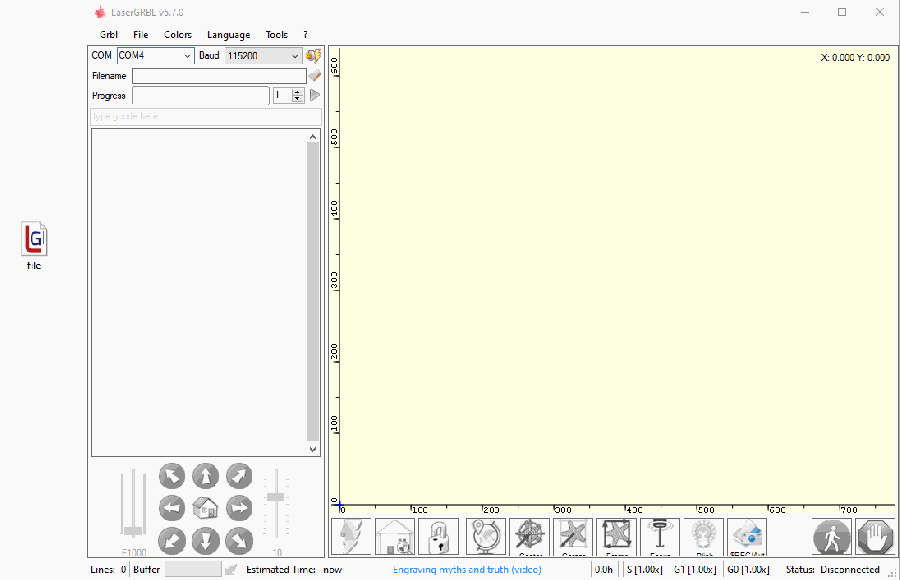Click the open file icon beside Filename
Image resolution: width=900 pixels, height=580 pixels.
coord(314,76)
